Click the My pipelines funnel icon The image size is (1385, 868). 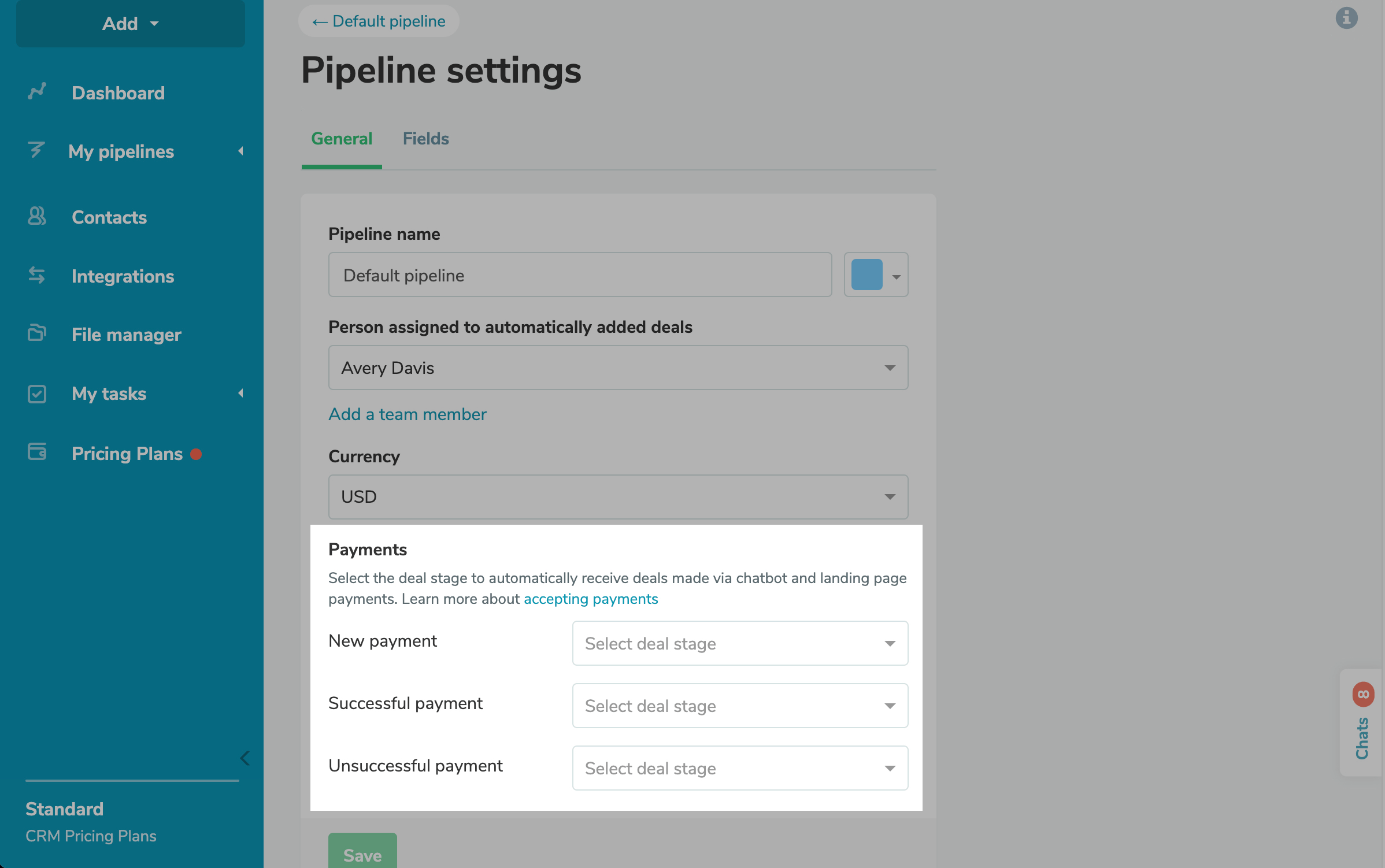point(36,150)
